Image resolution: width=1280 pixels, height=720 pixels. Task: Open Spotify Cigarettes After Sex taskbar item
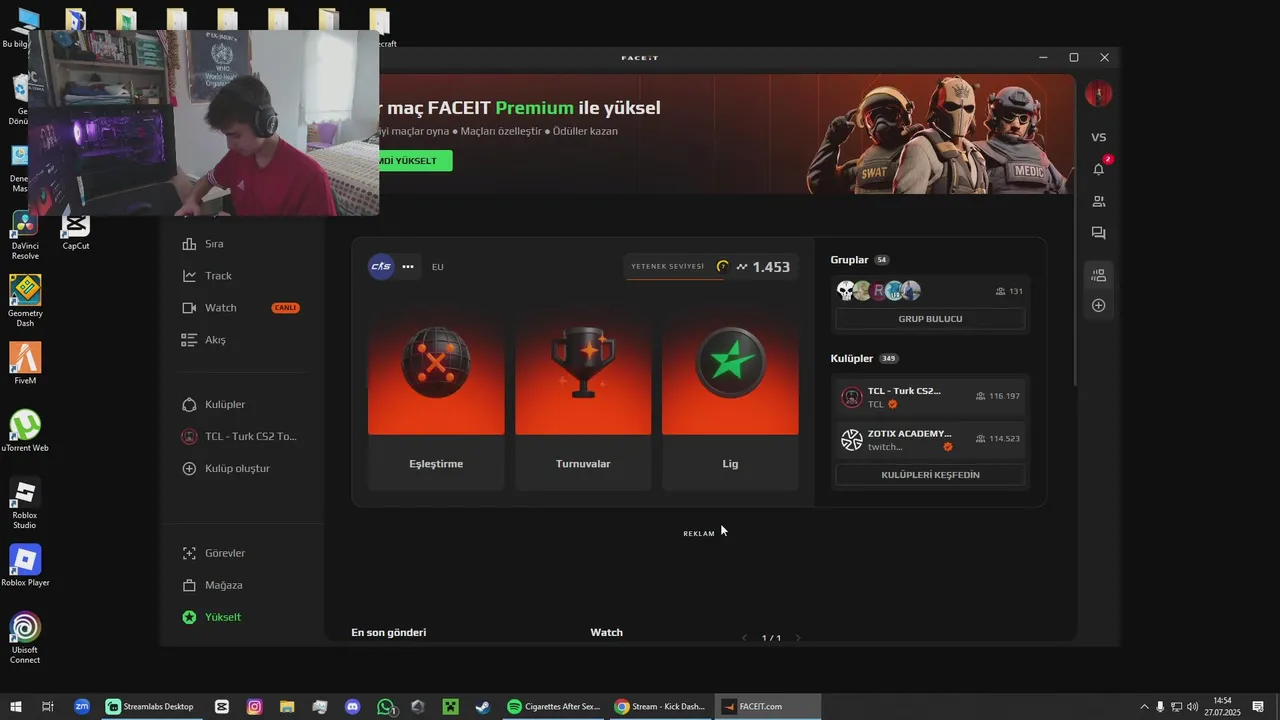[553, 707]
